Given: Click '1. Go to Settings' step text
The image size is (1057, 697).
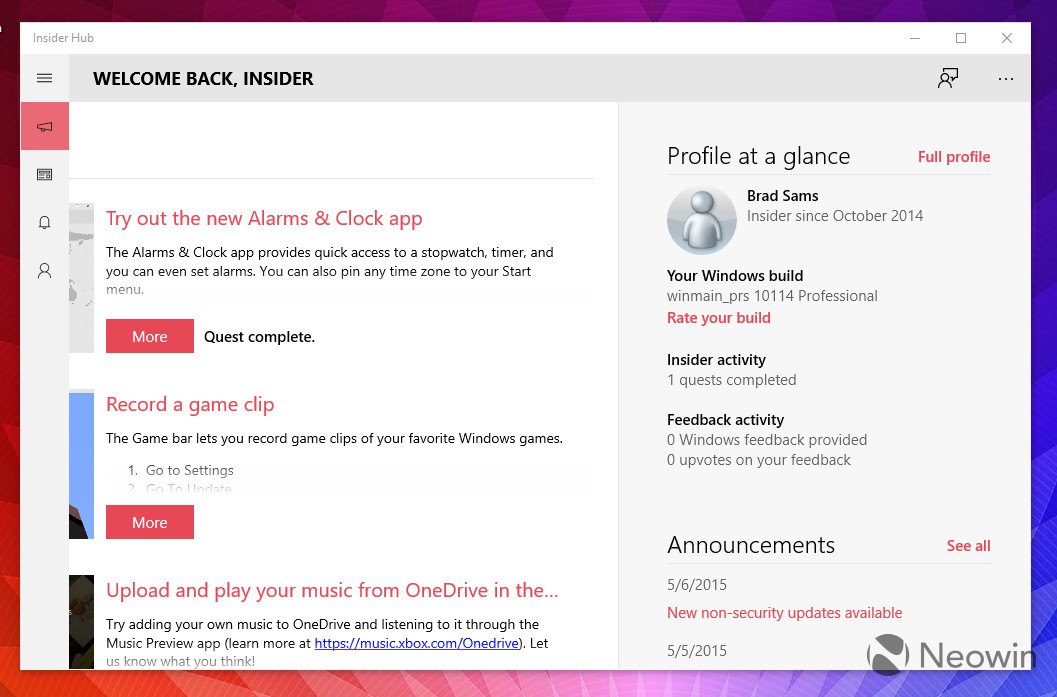Looking at the screenshot, I should coord(181,471).
